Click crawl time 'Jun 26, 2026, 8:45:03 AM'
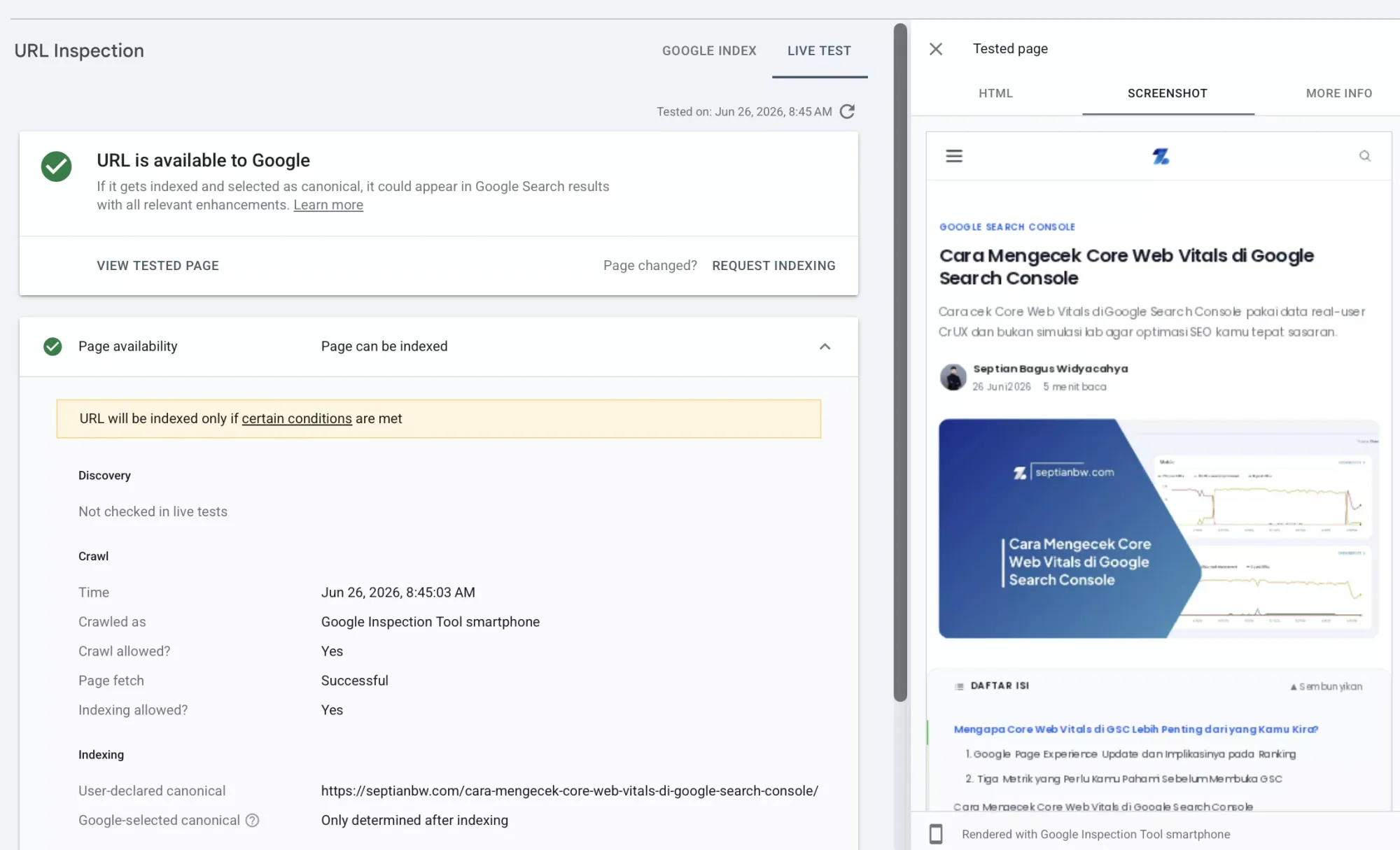 coord(398,593)
